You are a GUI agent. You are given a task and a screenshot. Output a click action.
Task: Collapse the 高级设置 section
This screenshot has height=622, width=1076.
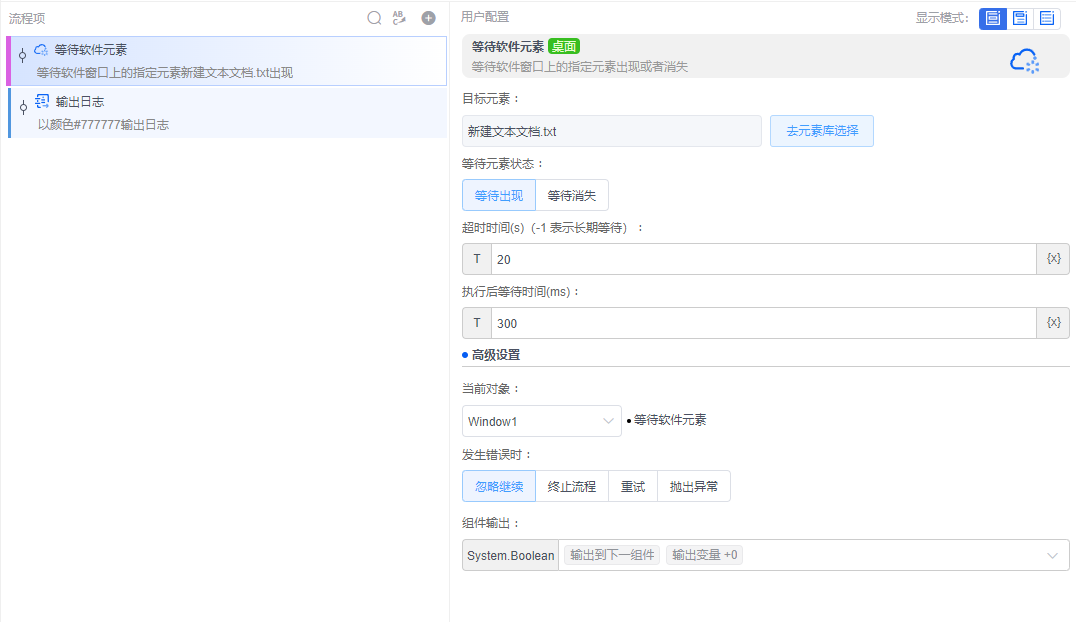click(x=488, y=354)
